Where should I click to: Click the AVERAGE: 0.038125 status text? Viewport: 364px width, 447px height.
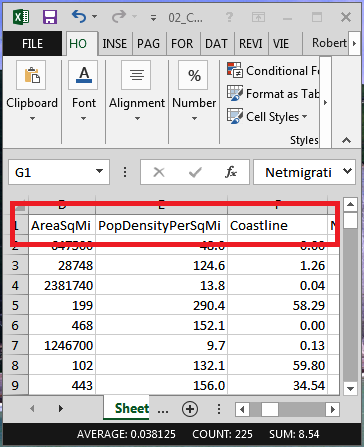tap(126, 434)
